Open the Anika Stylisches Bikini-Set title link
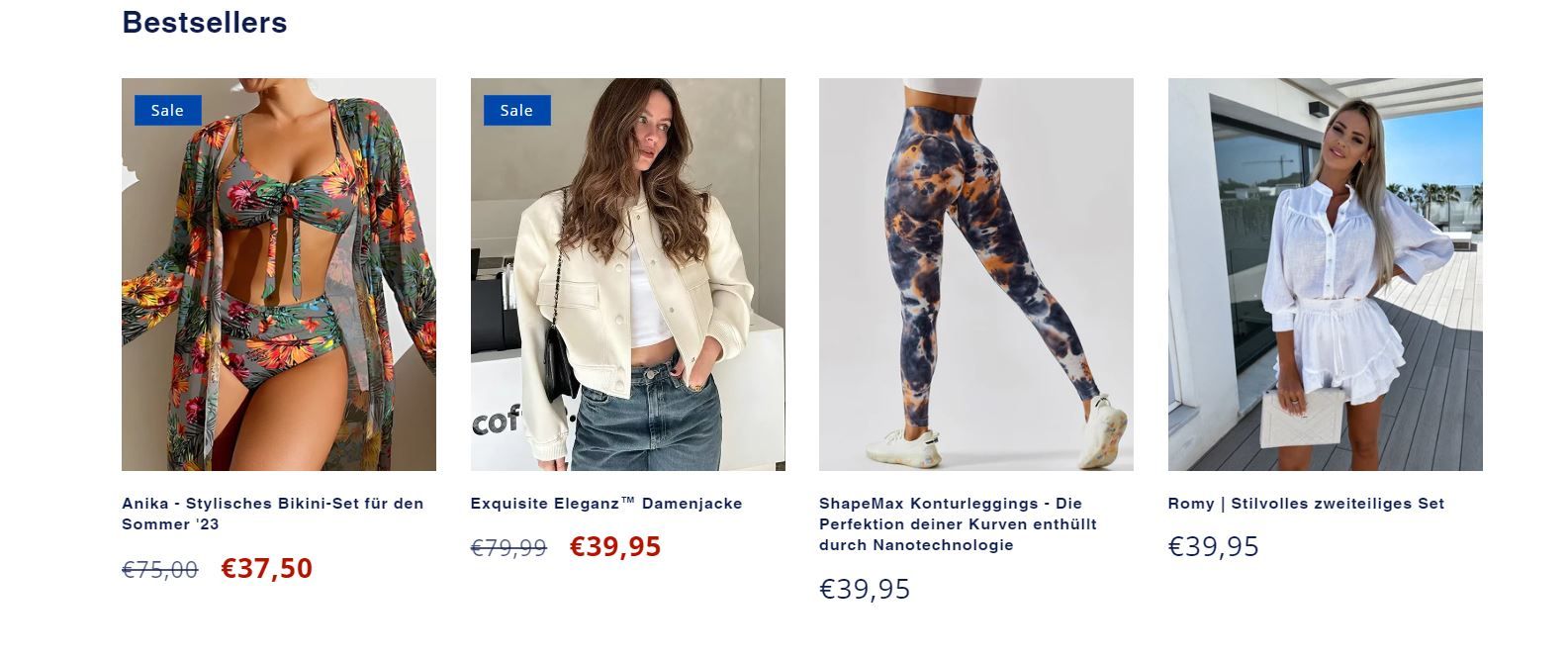This screenshot has width=1568, height=660. (273, 514)
